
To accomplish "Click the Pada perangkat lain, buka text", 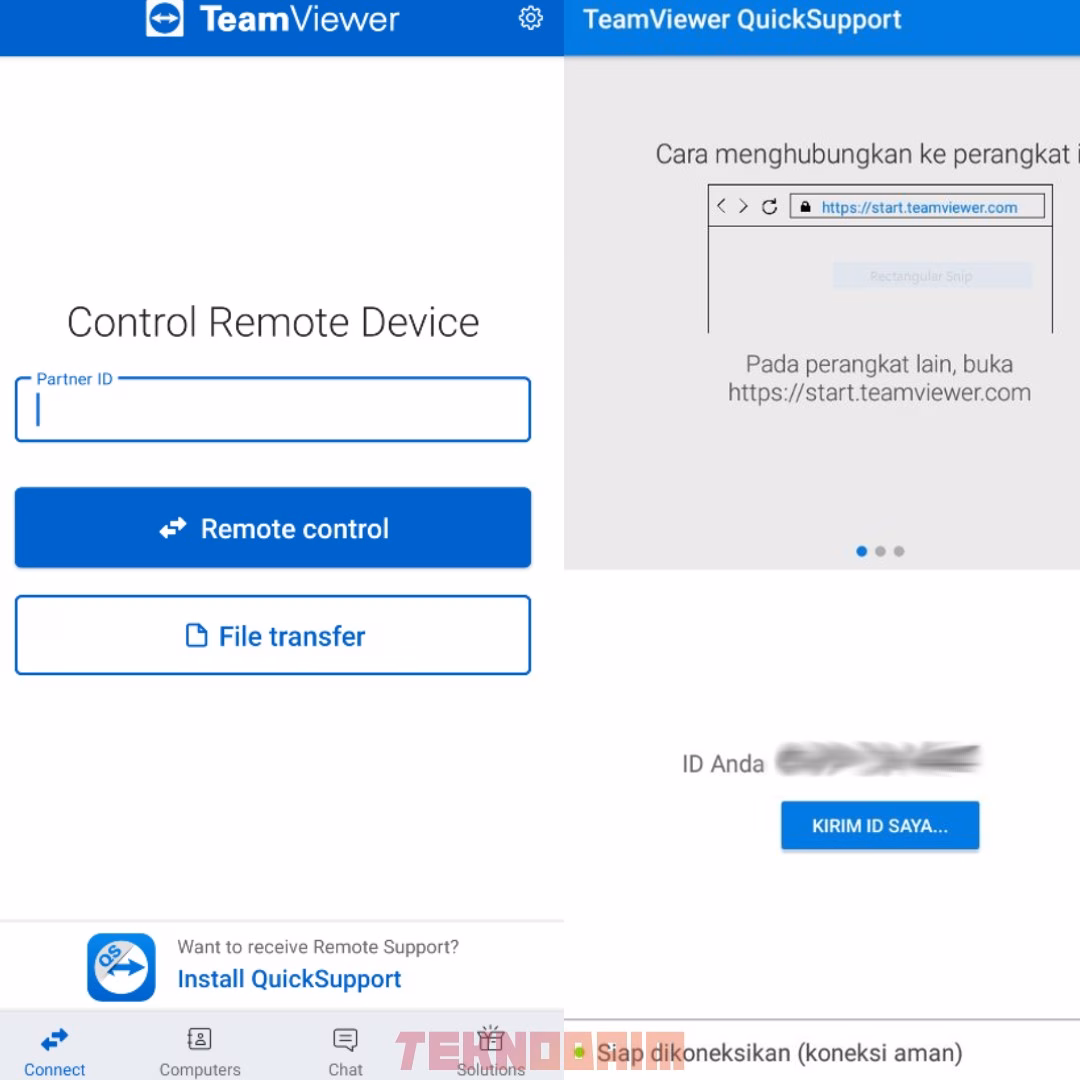I will coord(880,364).
